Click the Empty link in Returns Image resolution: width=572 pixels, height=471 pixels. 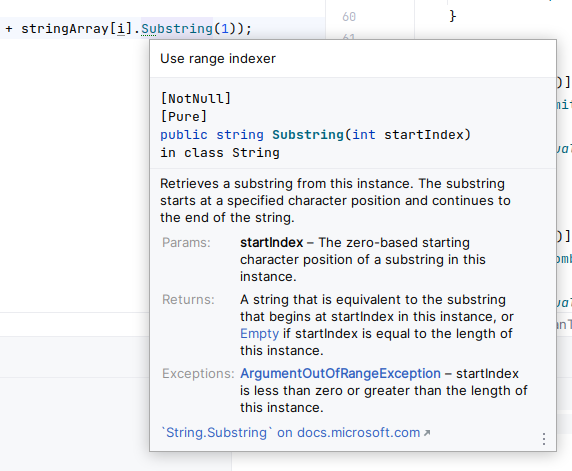click(259, 334)
